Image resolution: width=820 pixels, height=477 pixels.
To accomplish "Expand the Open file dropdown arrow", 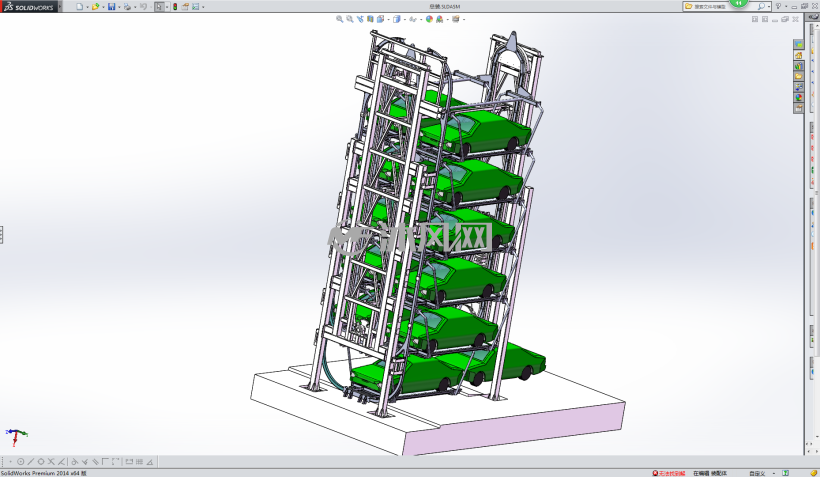I will [103, 7].
